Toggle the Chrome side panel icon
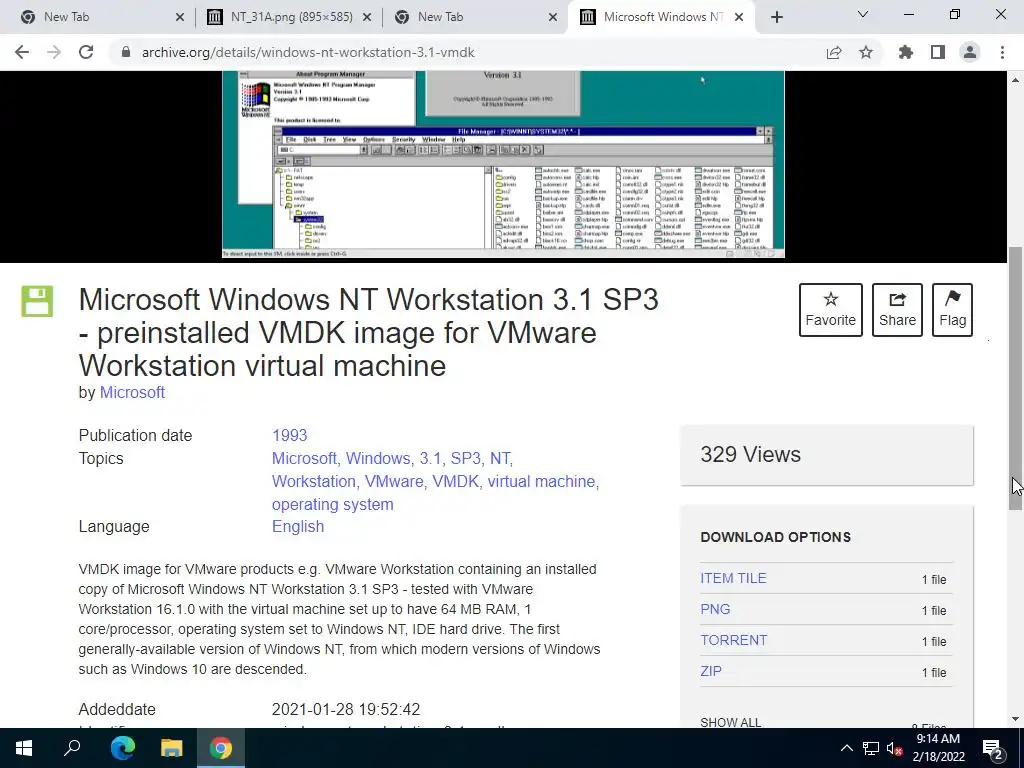This screenshot has width=1024, height=768. [x=938, y=52]
